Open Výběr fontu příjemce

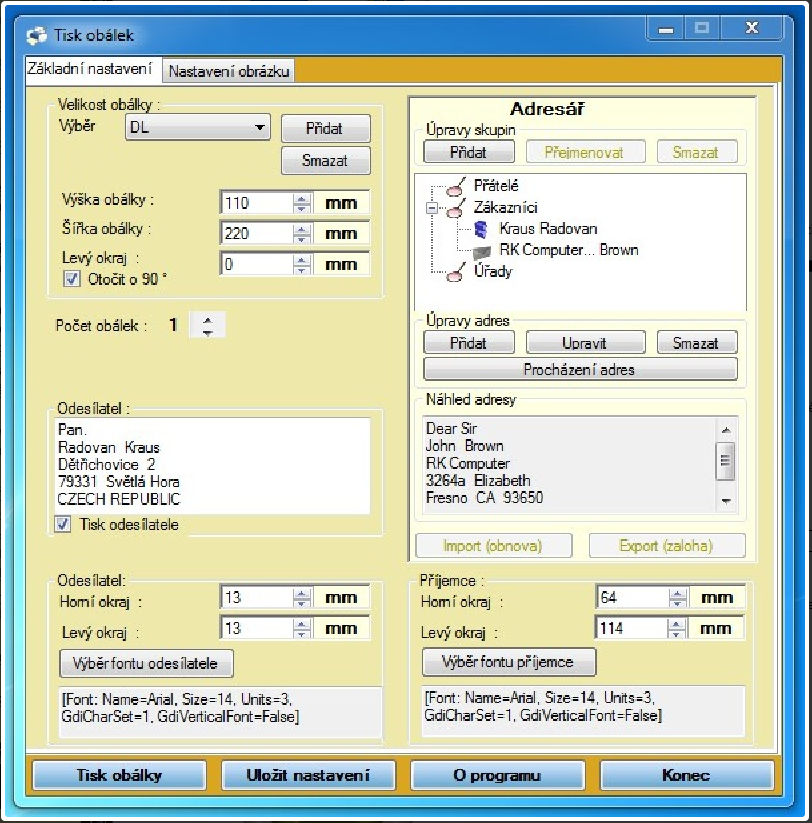coord(508,662)
